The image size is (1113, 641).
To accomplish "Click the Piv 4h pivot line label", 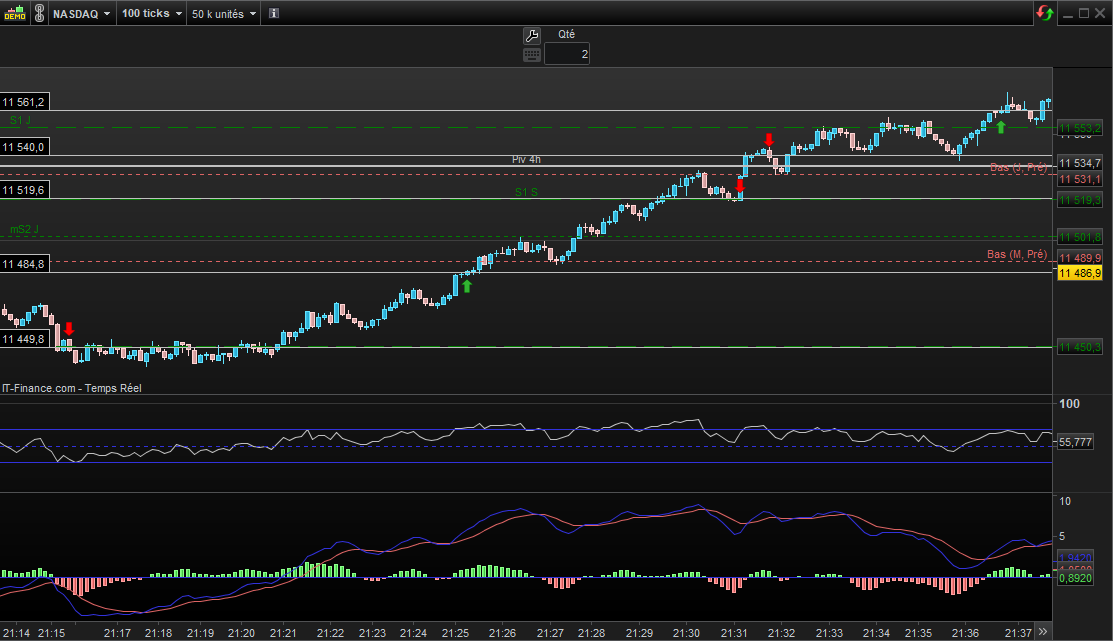I will [526, 159].
